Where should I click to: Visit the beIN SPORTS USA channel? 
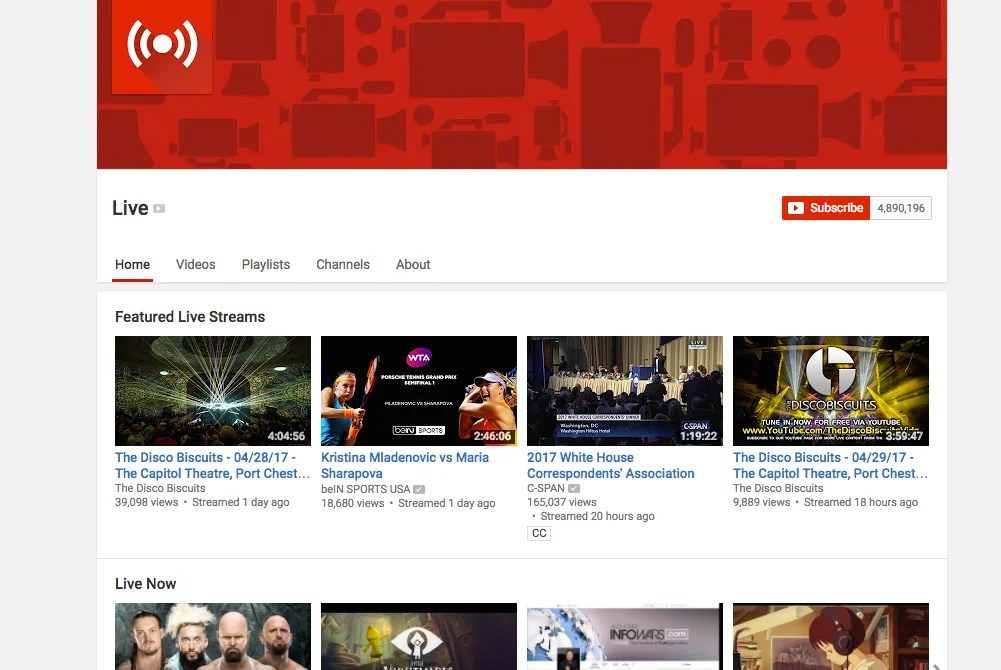pyautogui.click(x=365, y=489)
